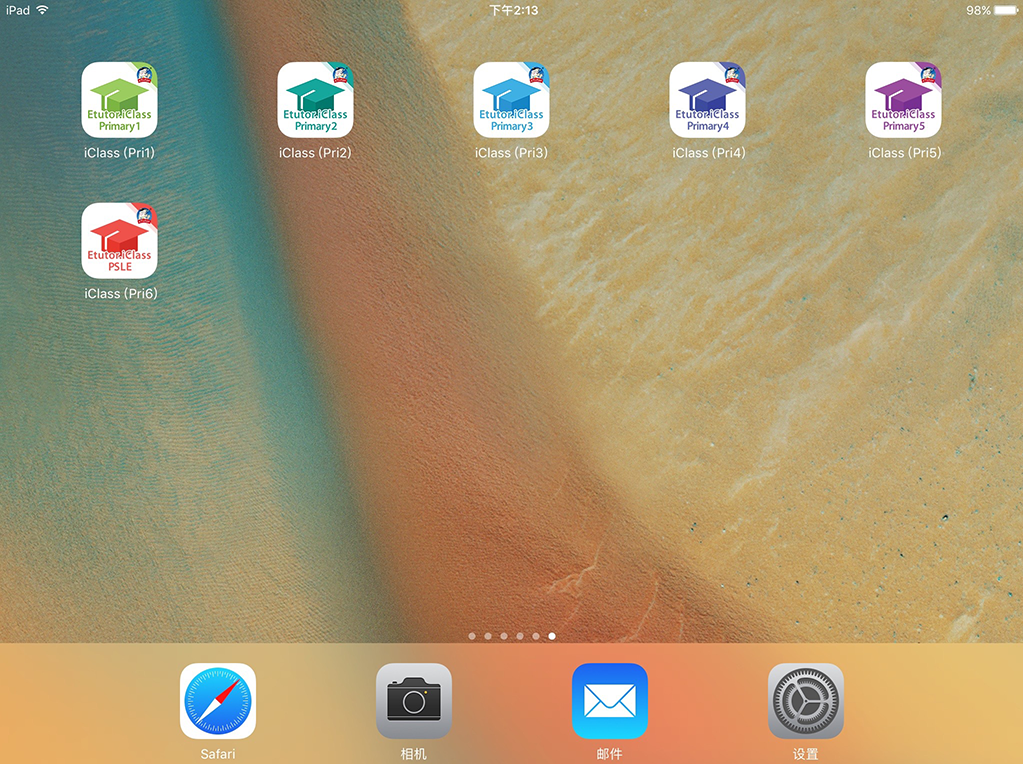The width and height of the screenshot is (1023, 764).
Task: Open Safari from the dock
Action: point(218,701)
